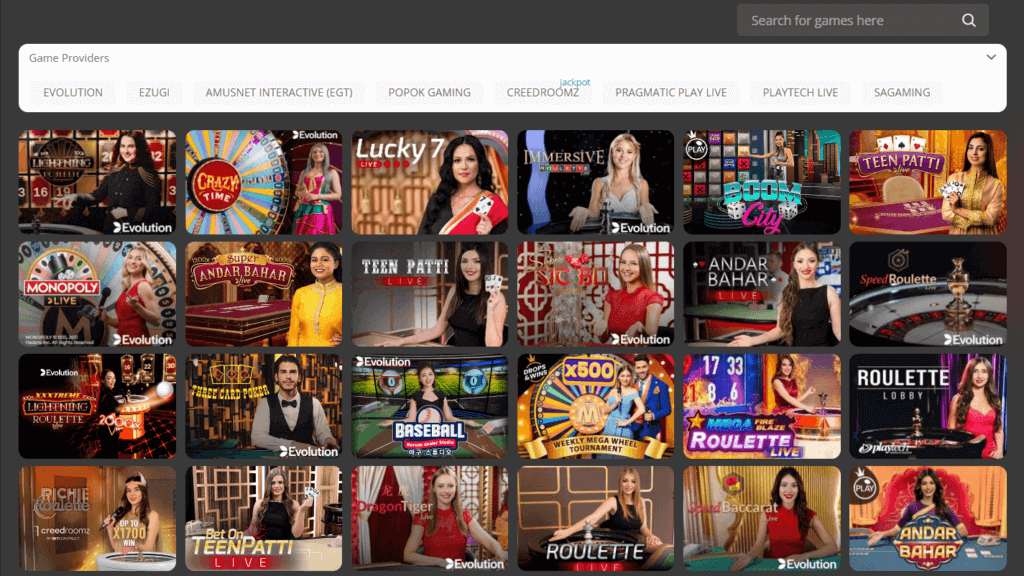This screenshot has height=576, width=1024.
Task: Open Weekly Mega Wheel Tournament tile
Action: (x=596, y=406)
